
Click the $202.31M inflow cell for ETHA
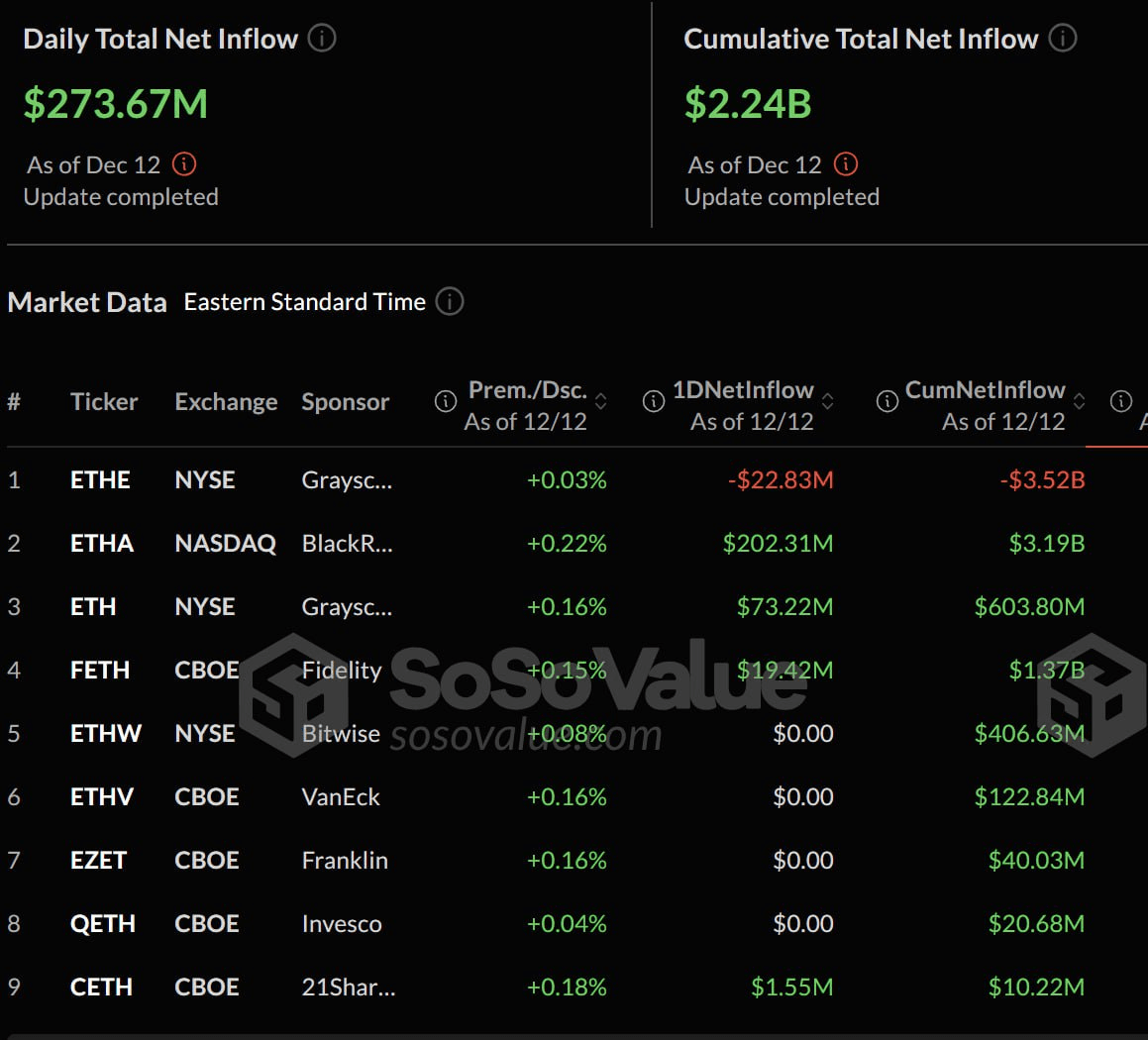(x=778, y=544)
